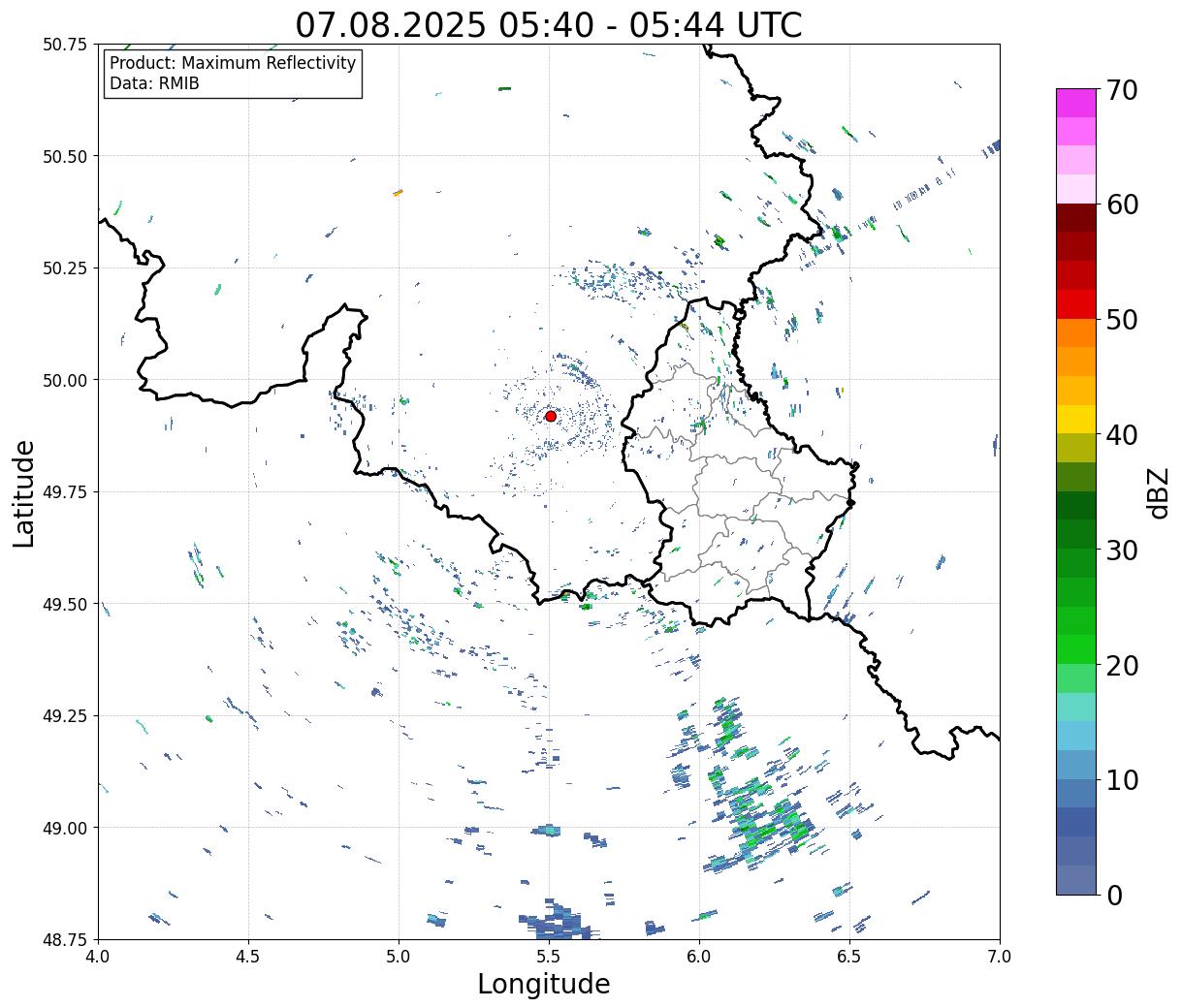Click the latitude tick label 49.00
Viewport: 1182px width, 1008px height.
(65, 828)
